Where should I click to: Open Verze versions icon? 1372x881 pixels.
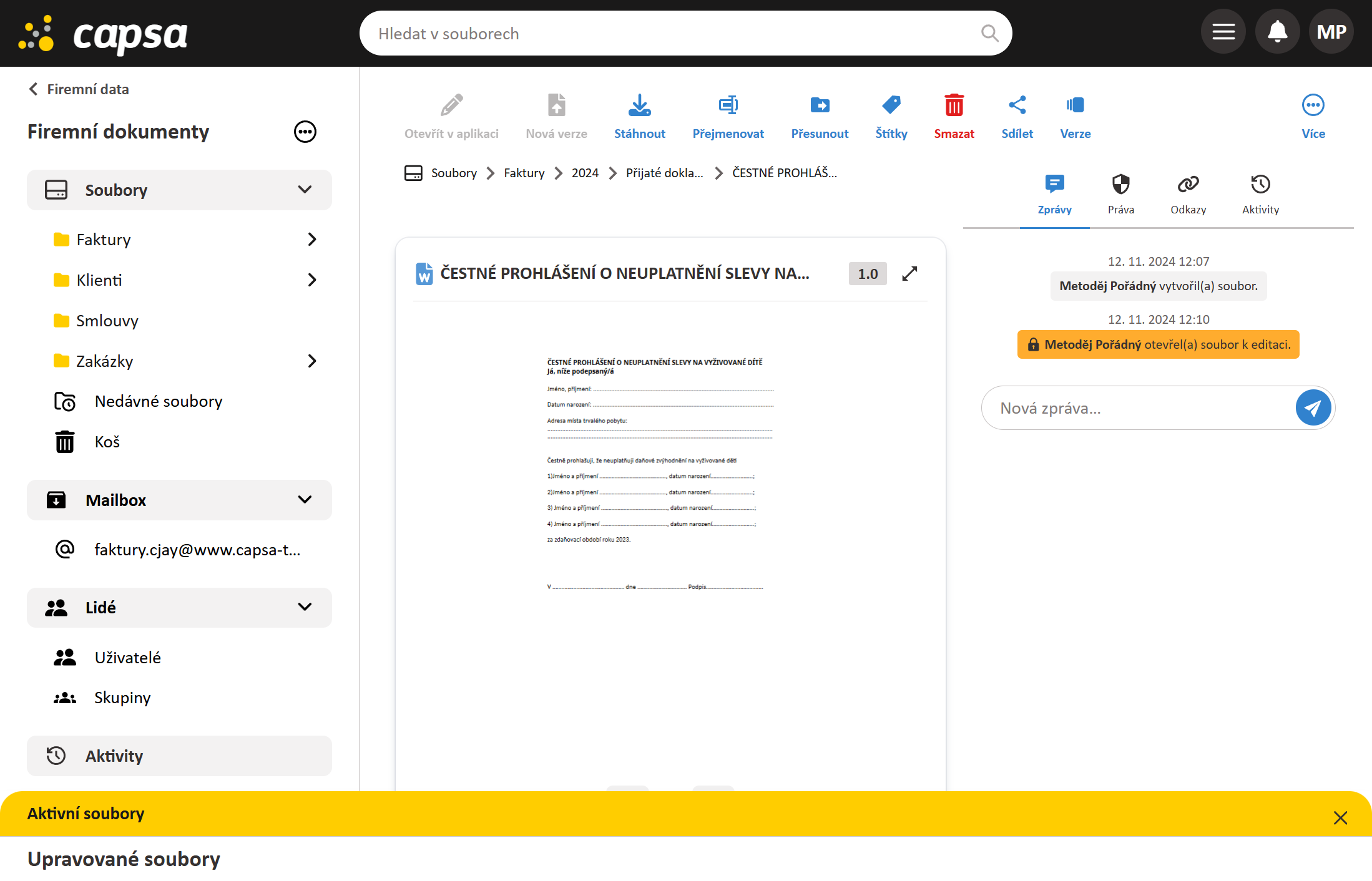tap(1075, 106)
